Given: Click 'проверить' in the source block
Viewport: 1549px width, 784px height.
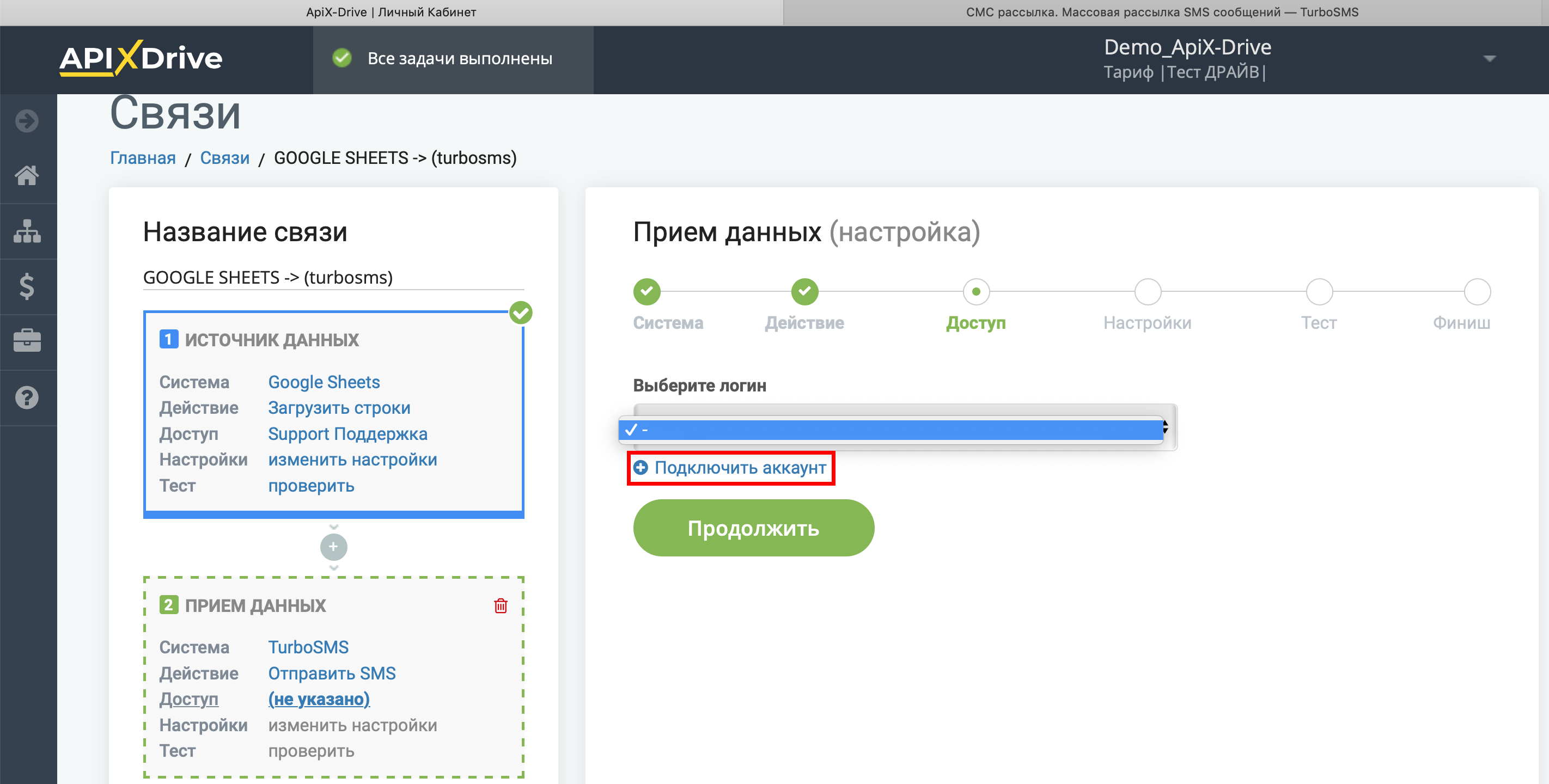Looking at the screenshot, I should tap(311, 485).
